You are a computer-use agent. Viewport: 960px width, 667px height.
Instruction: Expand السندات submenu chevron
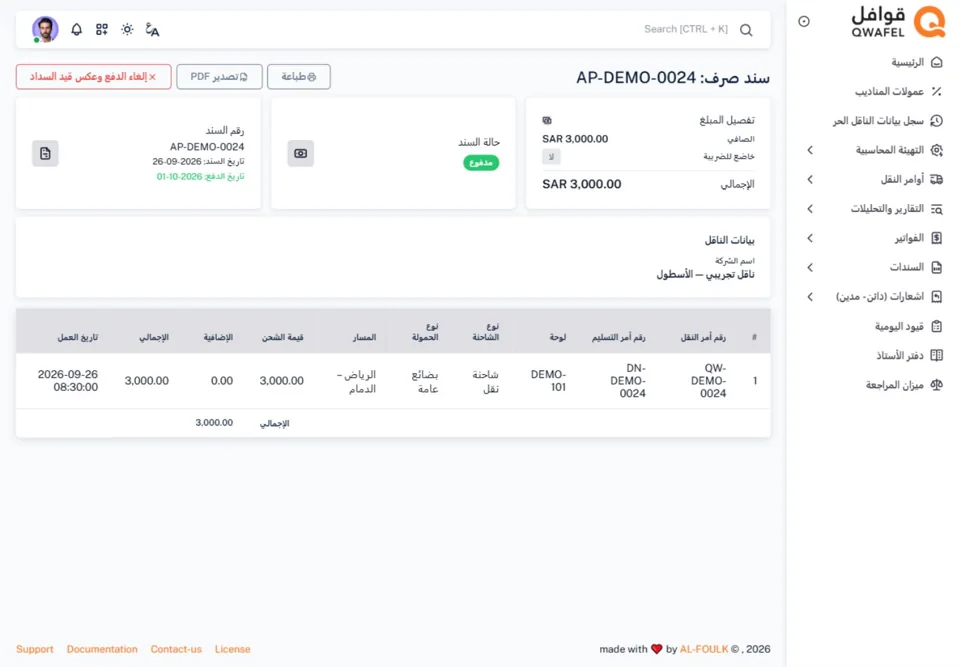coord(810,268)
